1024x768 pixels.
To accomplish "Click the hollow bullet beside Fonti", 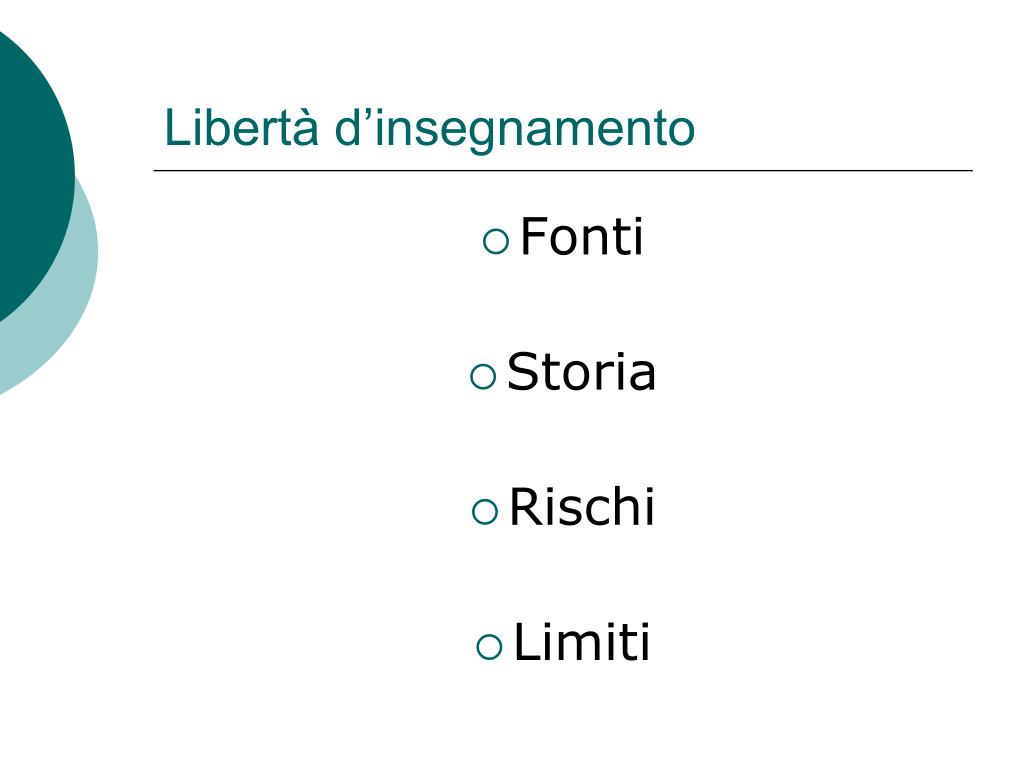I will coord(496,241).
